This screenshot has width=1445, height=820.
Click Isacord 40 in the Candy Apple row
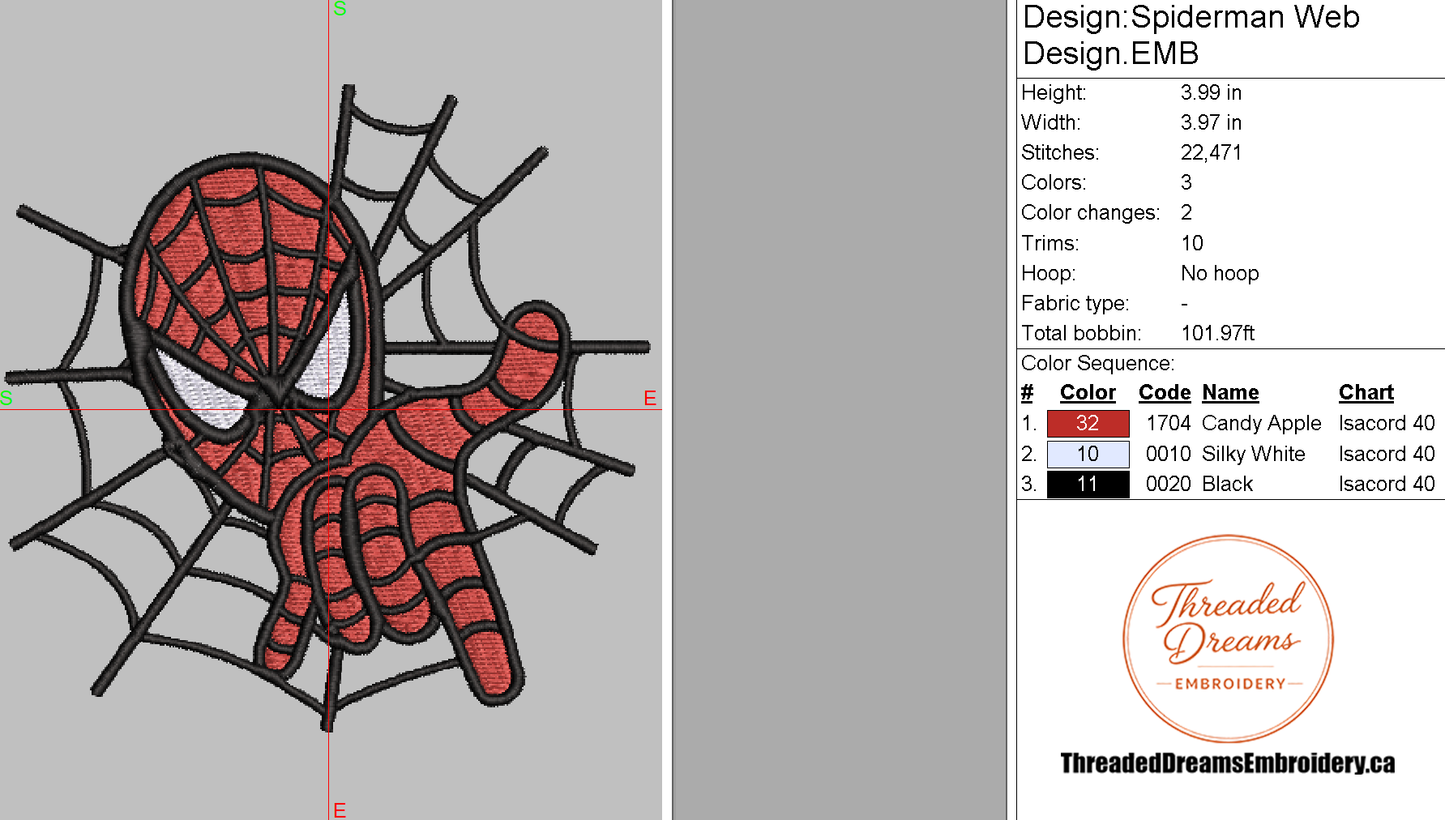1387,423
